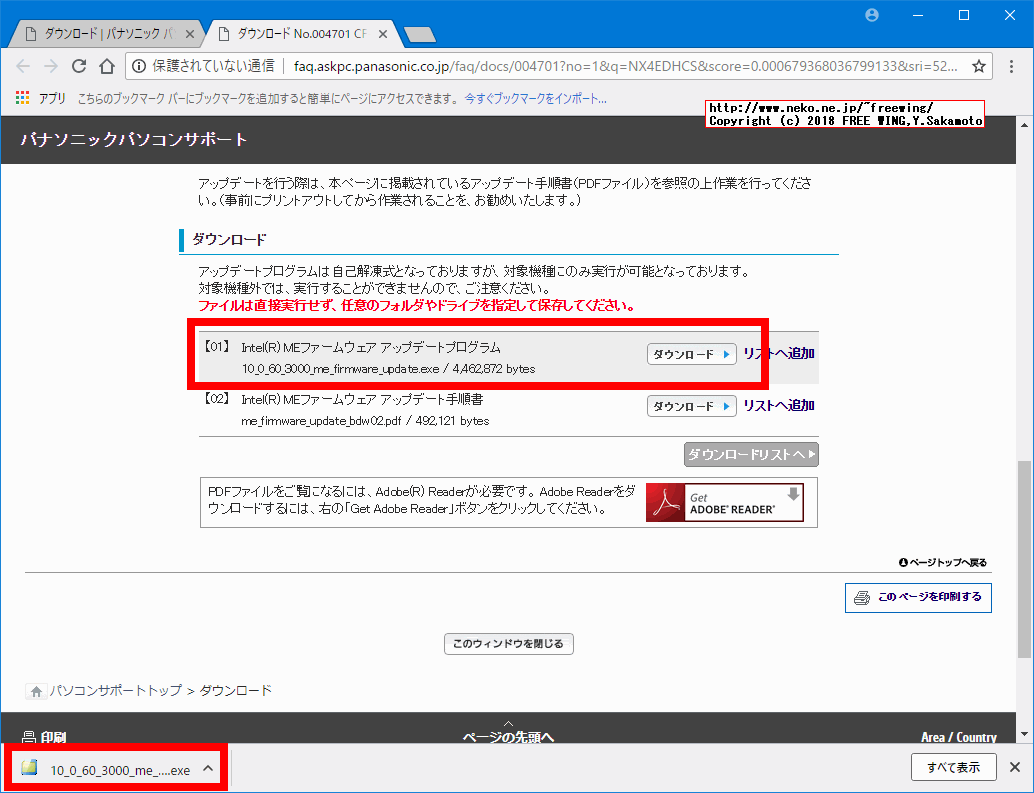This screenshot has width=1034, height=793.
Task: Open the アプリ grid launcher icon
Action: pyautogui.click(x=21, y=98)
